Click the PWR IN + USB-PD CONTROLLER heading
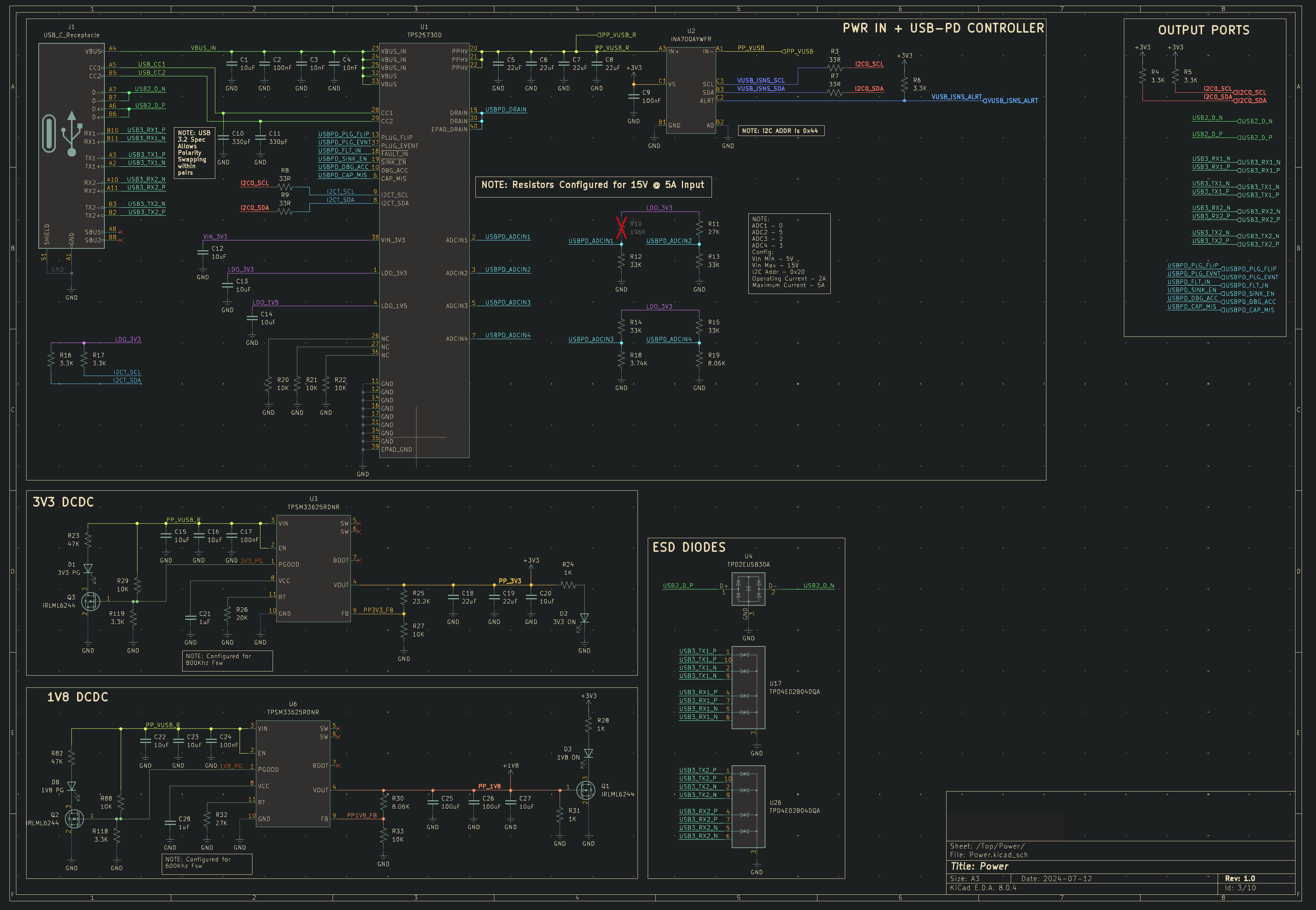The width and height of the screenshot is (1316, 910). coord(943,28)
